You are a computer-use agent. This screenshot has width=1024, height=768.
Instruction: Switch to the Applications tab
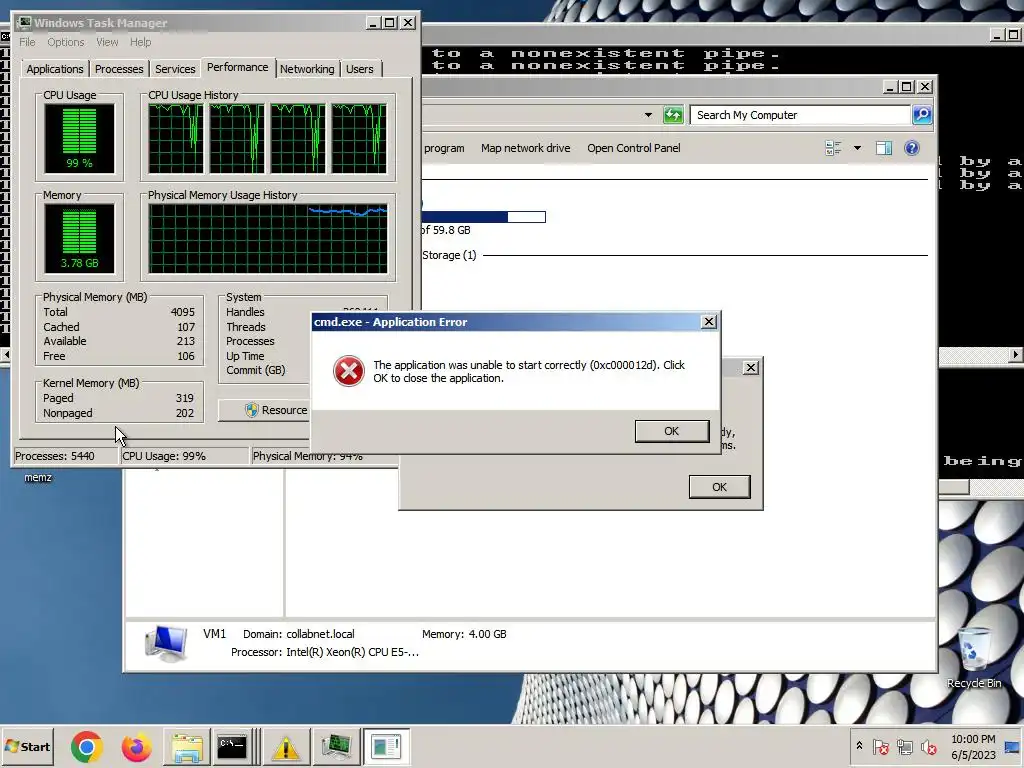[x=55, y=69]
